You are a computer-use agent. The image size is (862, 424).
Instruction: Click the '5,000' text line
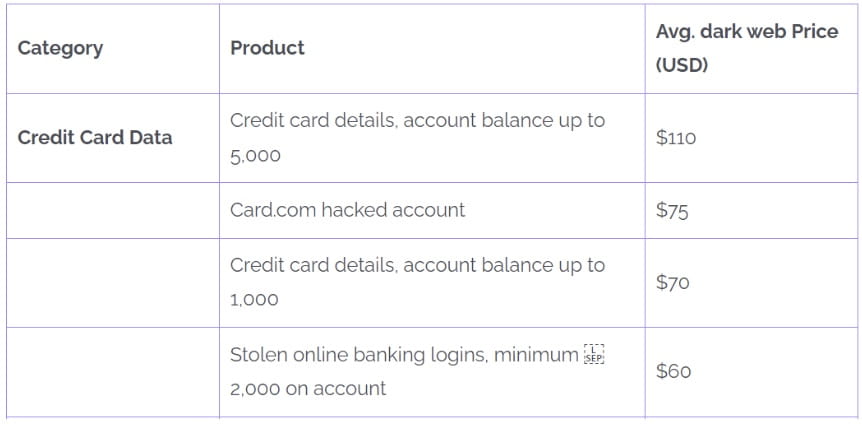[x=255, y=156]
